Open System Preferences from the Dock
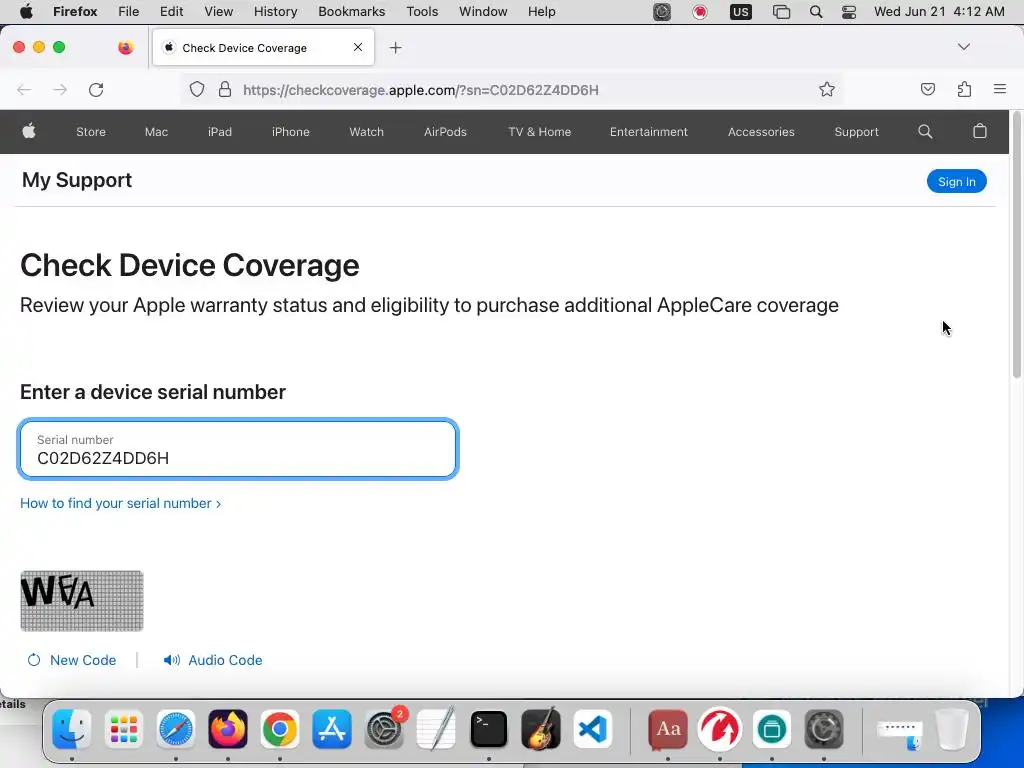Image resolution: width=1024 pixels, height=768 pixels. 384,729
